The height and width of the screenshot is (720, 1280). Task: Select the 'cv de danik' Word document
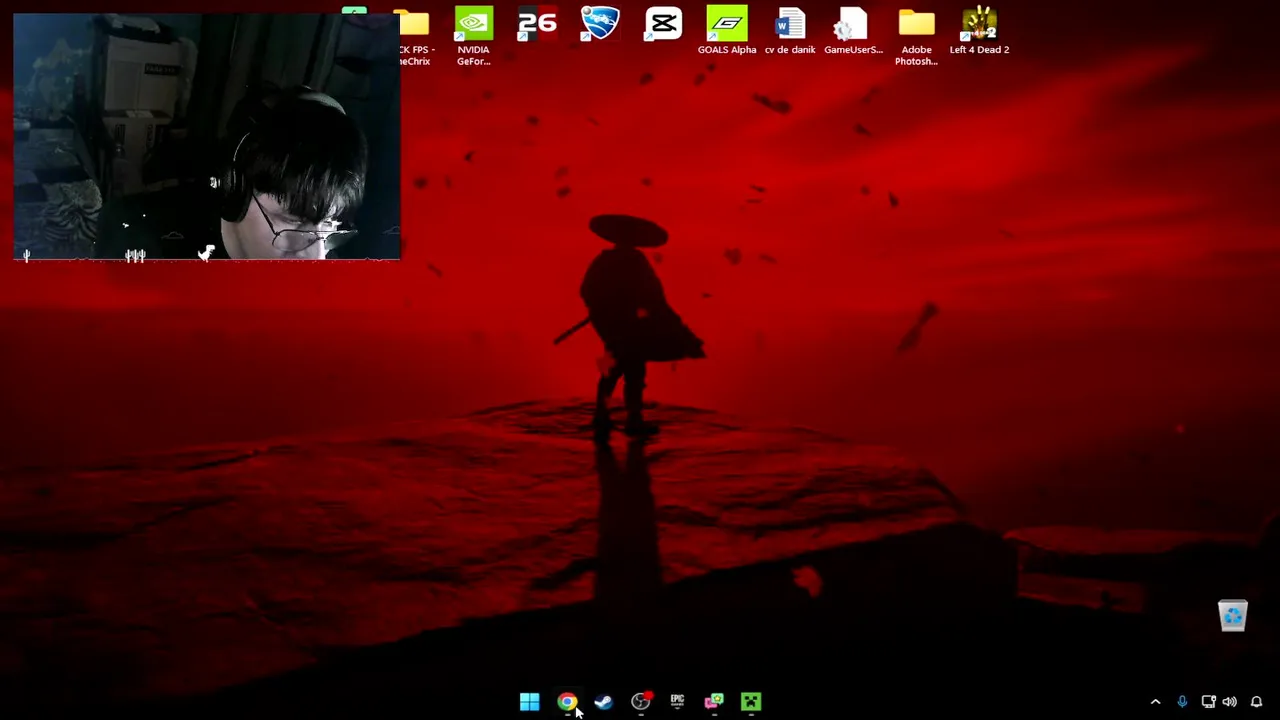point(790,31)
